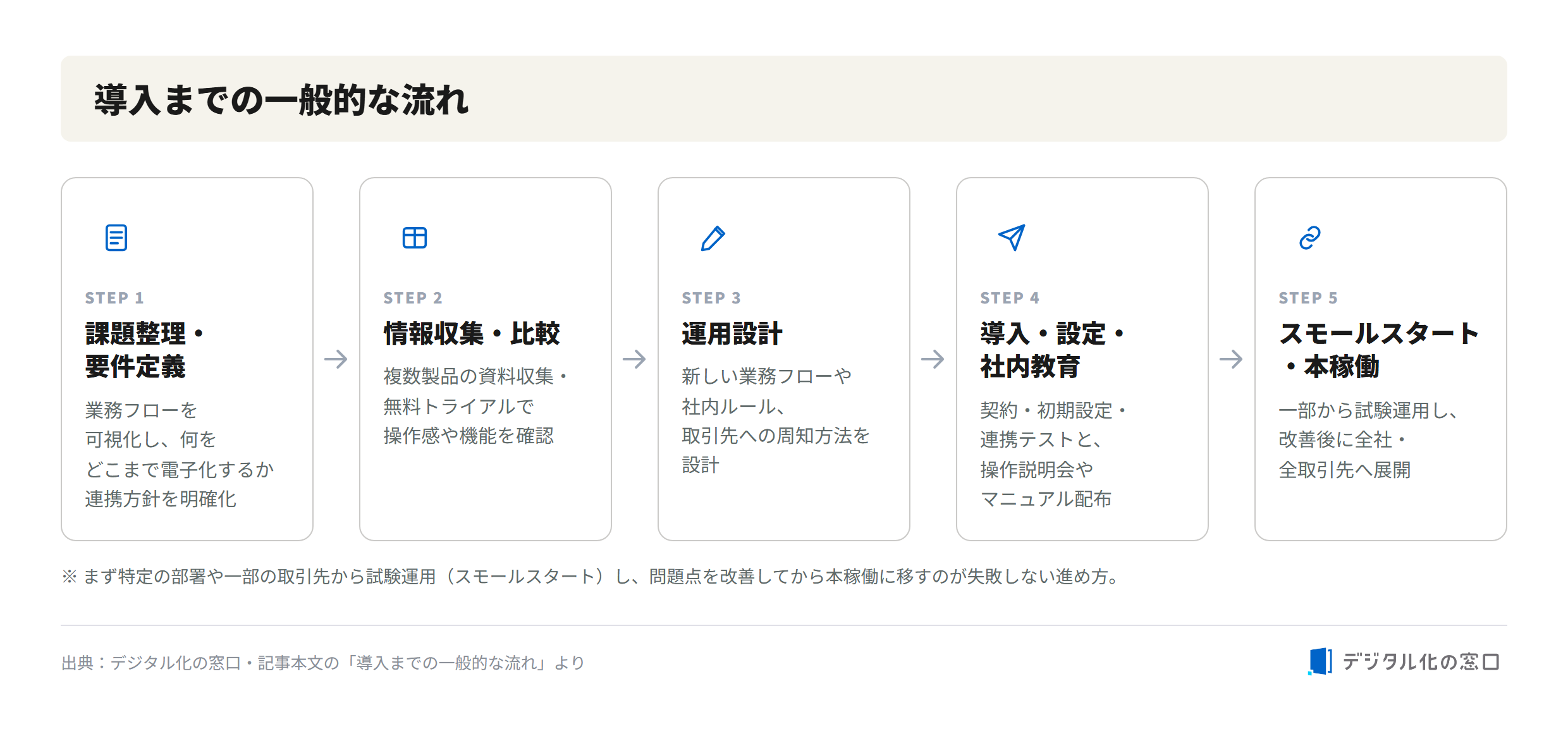1568x736 pixels.
Task: Select the pencil icon in STEP 3 card
Action: point(713,238)
